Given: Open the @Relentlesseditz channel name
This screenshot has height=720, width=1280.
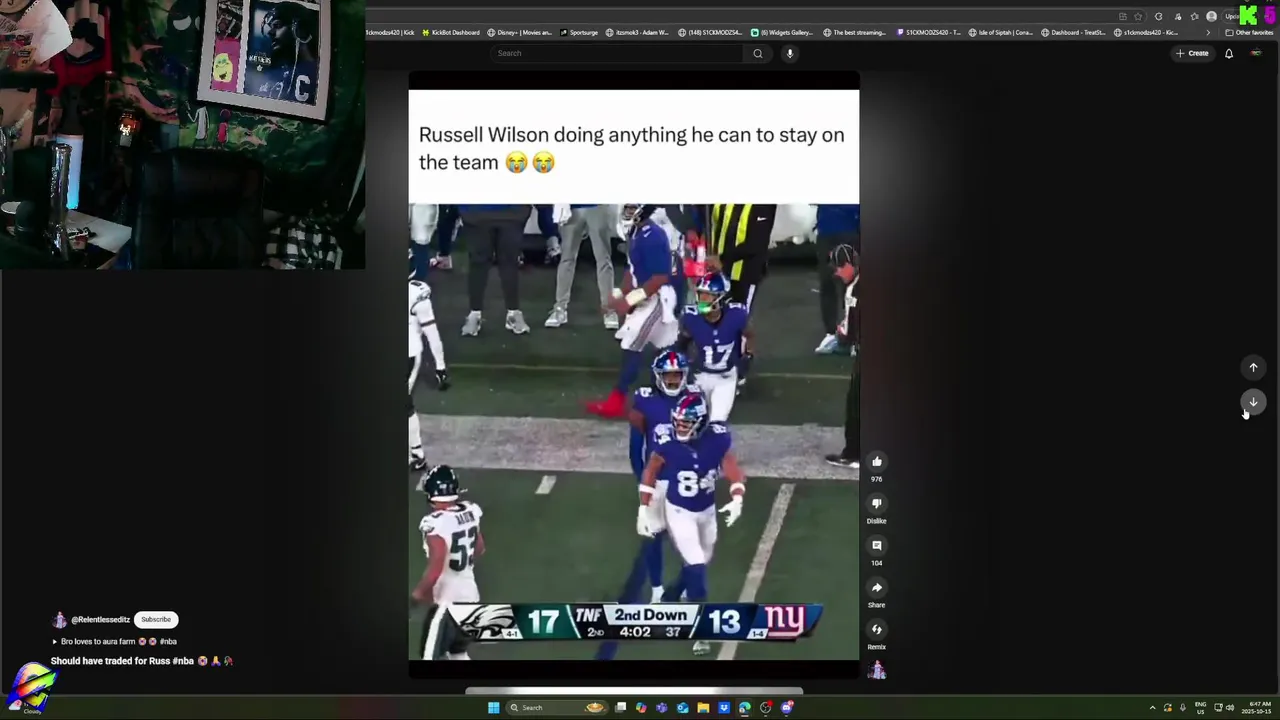Looking at the screenshot, I should 100,620.
